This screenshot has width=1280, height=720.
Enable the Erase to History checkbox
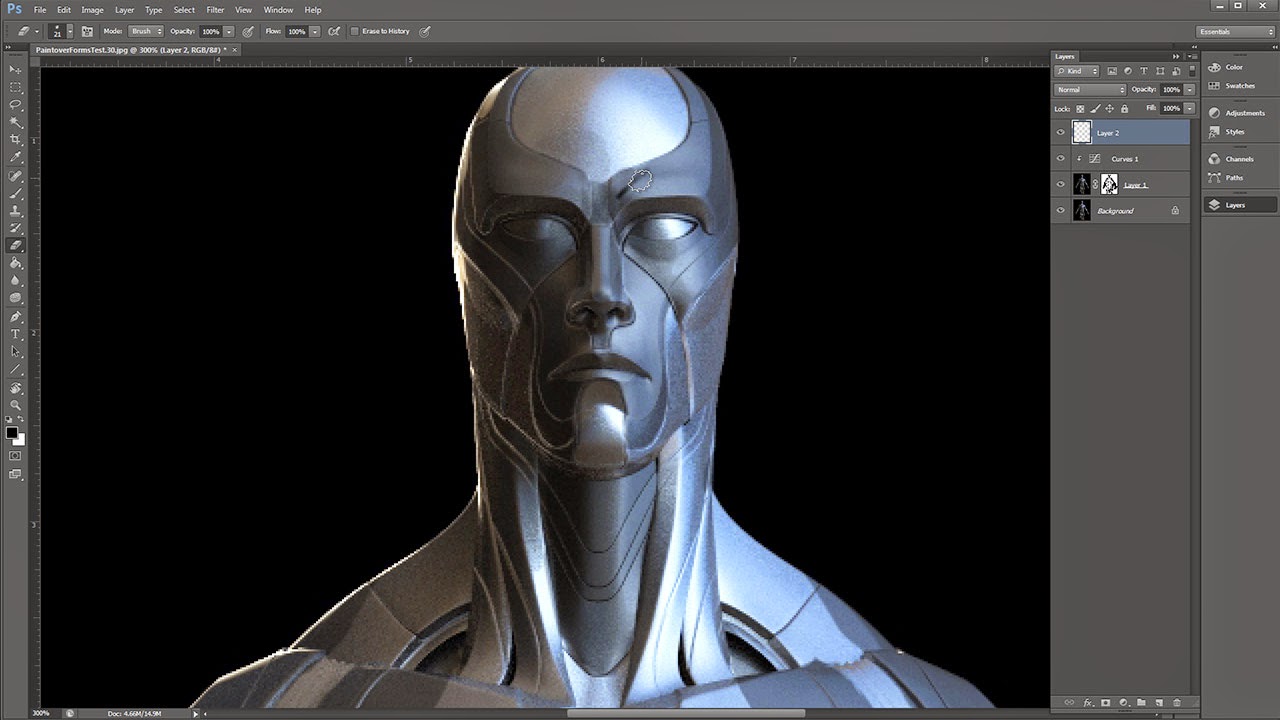point(355,31)
